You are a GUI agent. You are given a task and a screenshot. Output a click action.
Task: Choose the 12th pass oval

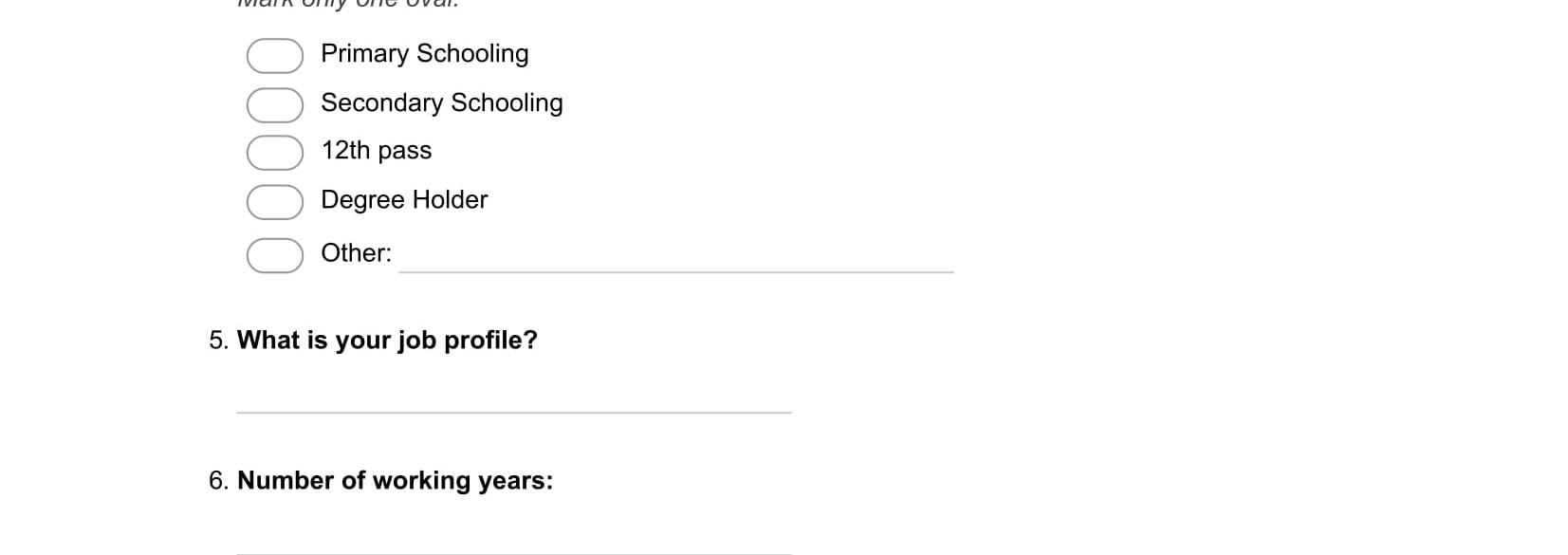pos(275,153)
